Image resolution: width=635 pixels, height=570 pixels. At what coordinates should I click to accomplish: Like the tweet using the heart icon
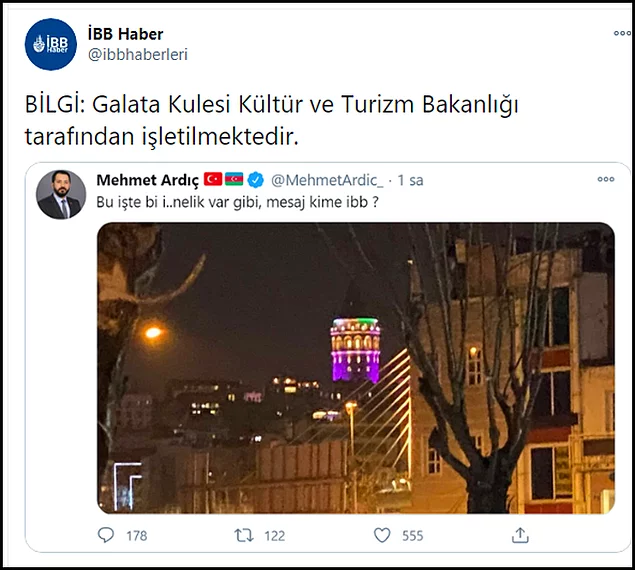click(x=382, y=535)
